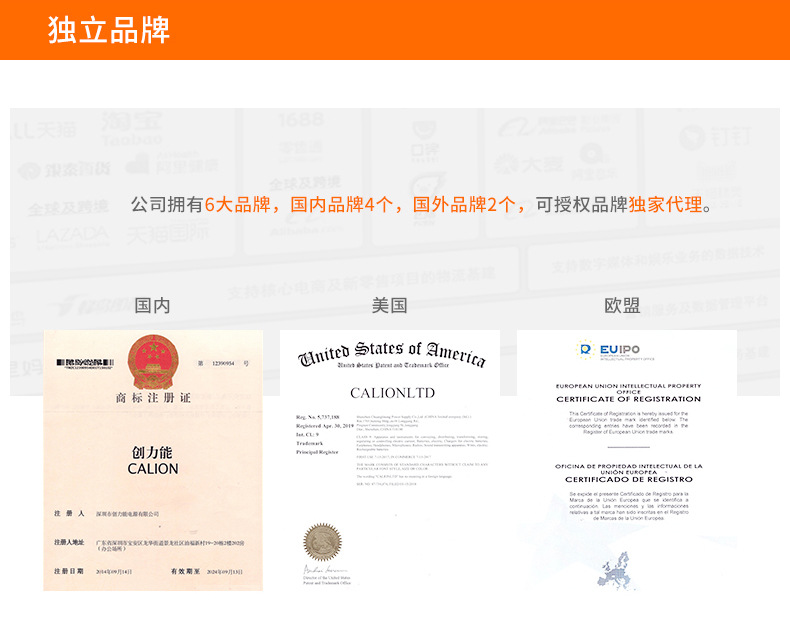Select the orange text 国内品牌4个
Image resolution: width=790 pixels, height=635 pixels.
[x=341, y=205]
